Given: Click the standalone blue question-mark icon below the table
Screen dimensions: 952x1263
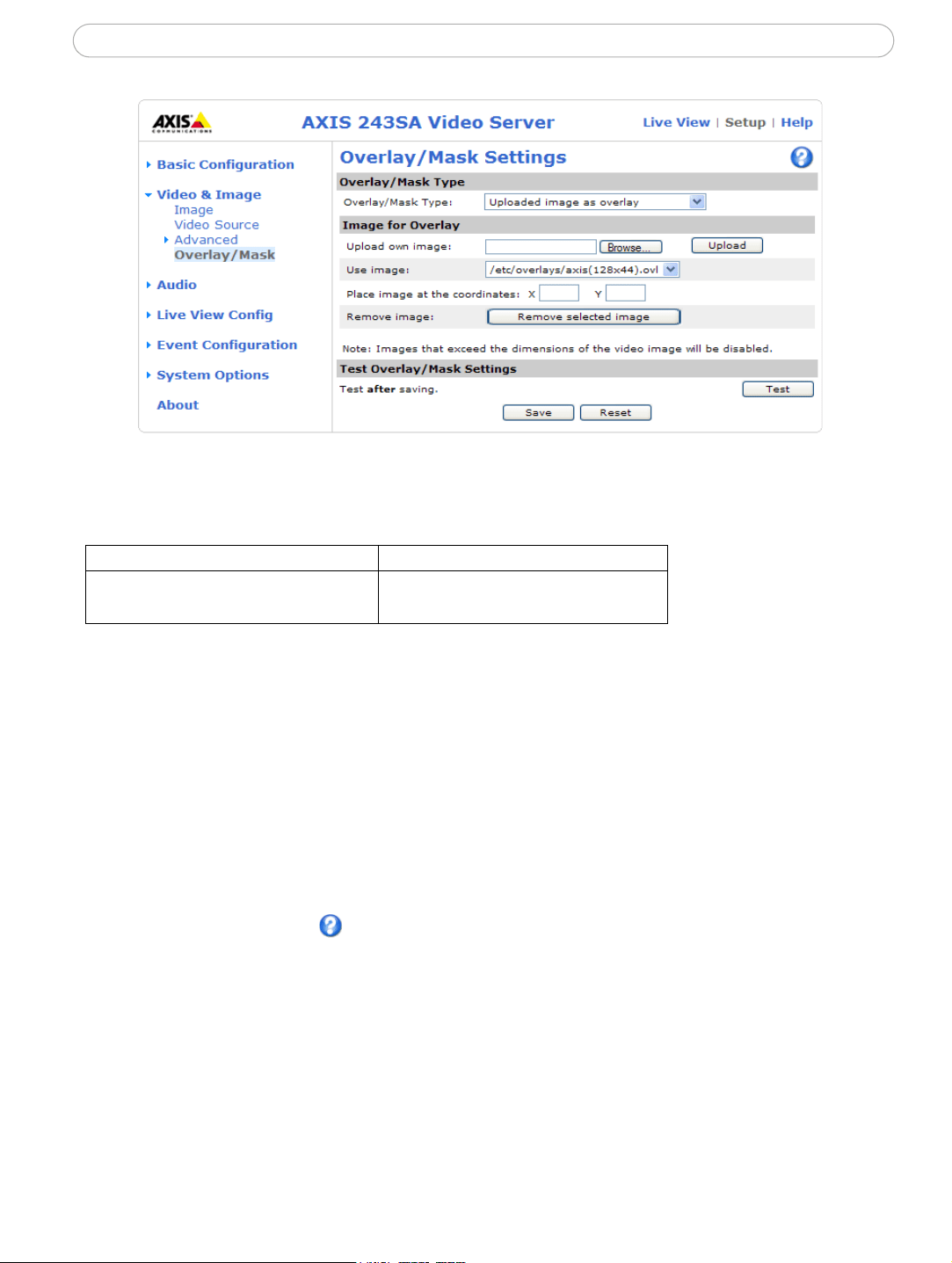Looking at the screenshot, I should pyautogui.click(x=331, y=925).
